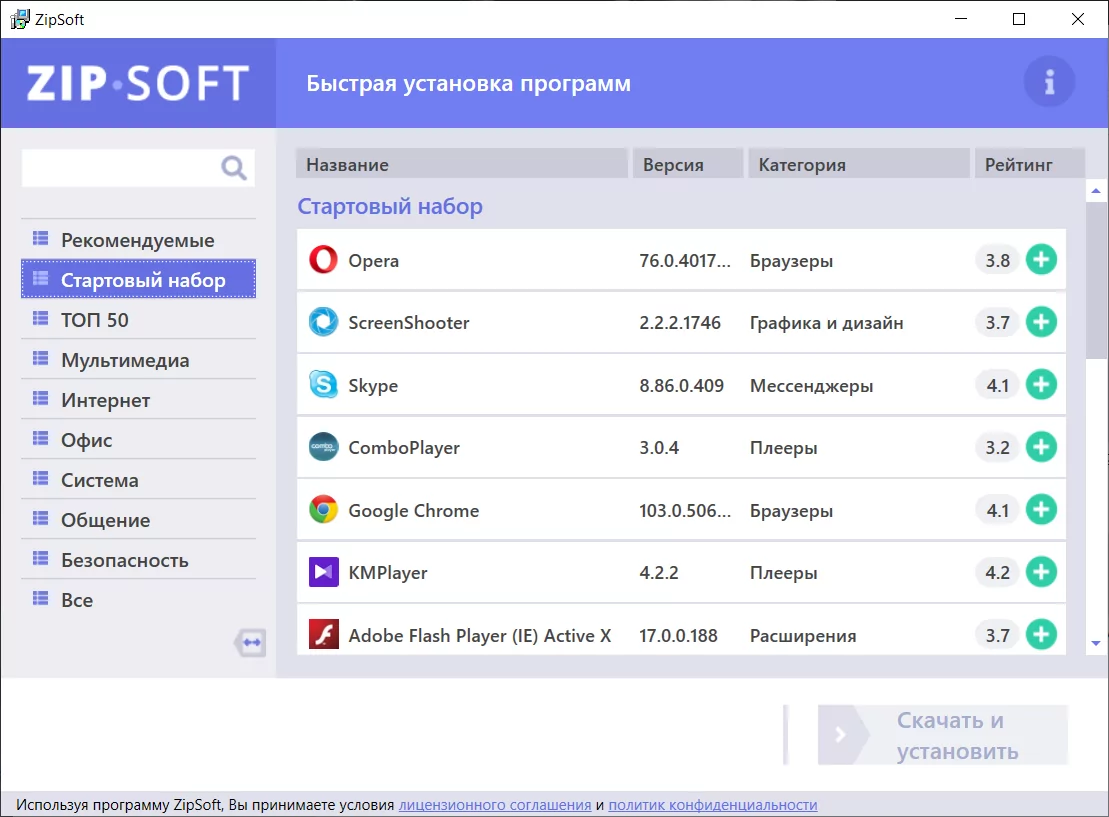Add KMPlayer with its green plus button

(1041, 572)
